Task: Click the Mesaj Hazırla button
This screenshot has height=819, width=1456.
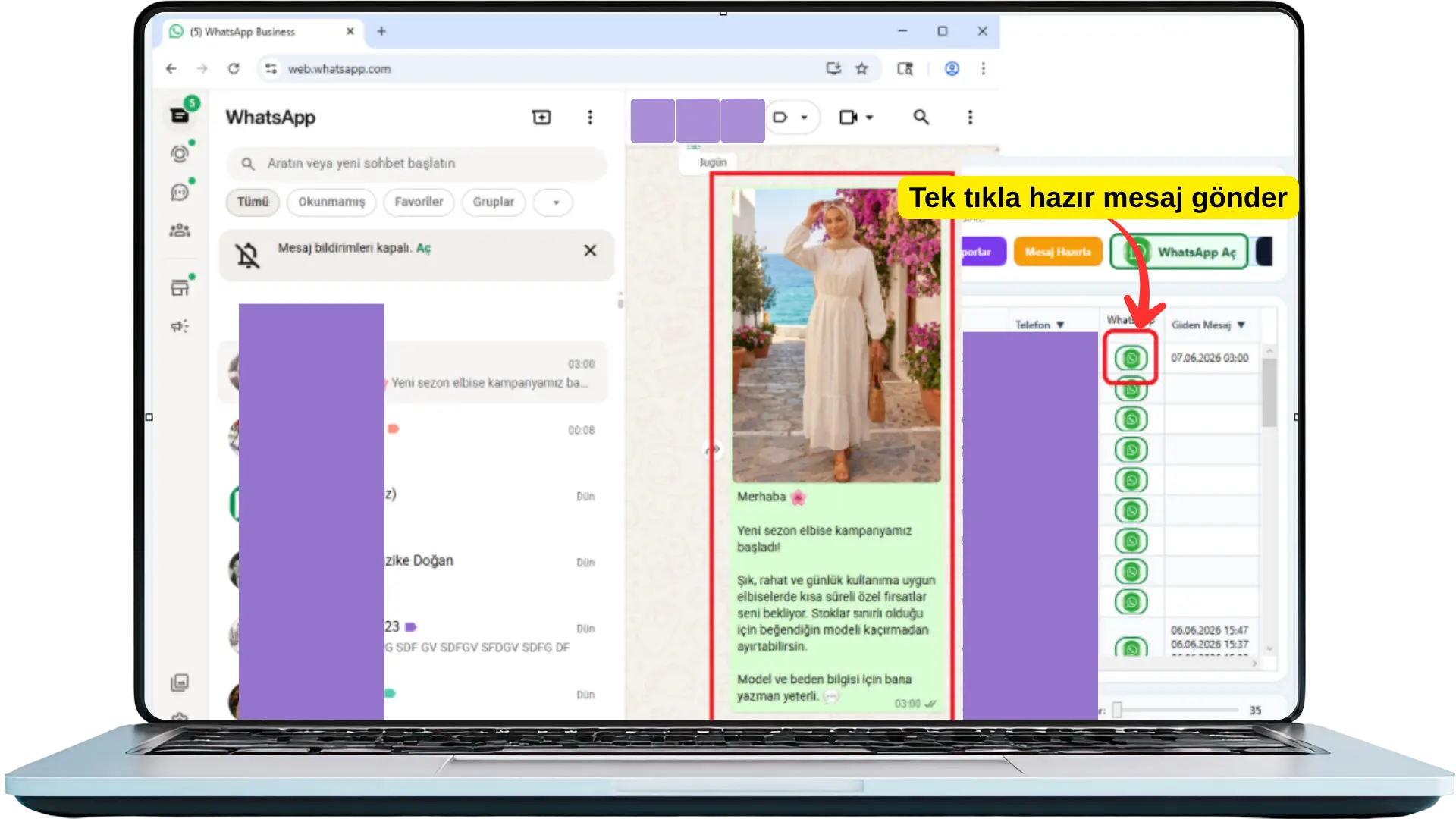Action: [x=1058, y=252]
